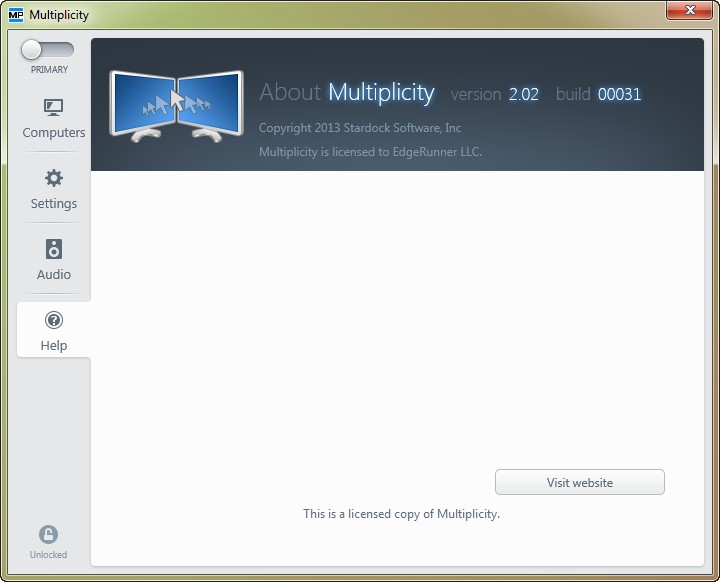The image size is (720, 582).
Task: Click the MP logo in title bar
Action: point(16,15)
